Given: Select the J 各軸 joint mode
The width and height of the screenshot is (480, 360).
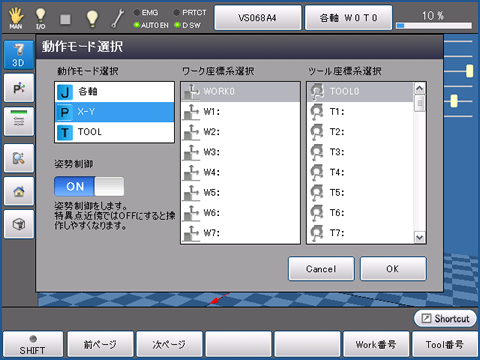Looking at the screenshot, I should coord(114,92).
